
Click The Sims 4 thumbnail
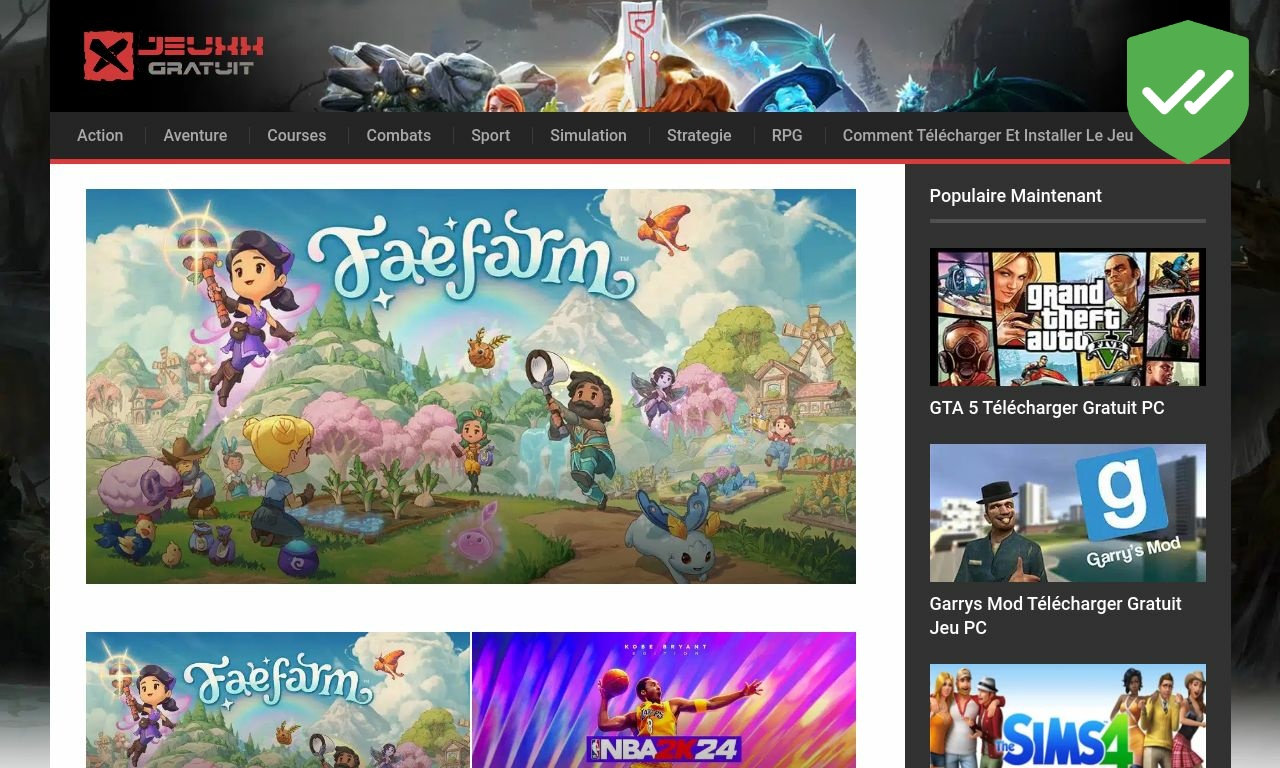pyautogui.click(x=1067, y=716)
